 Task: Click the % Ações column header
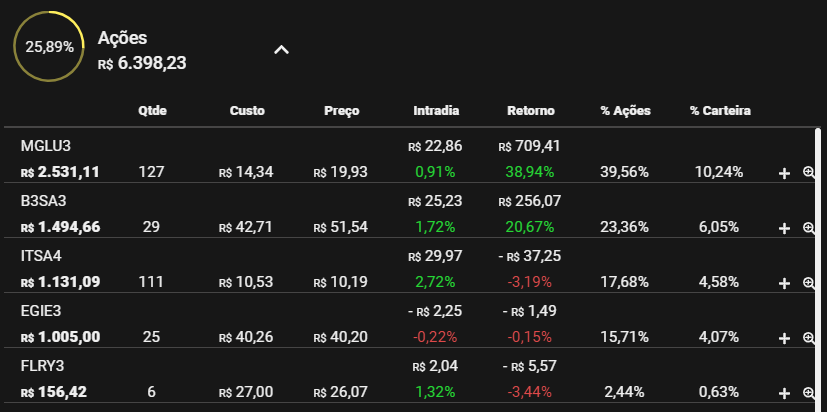626,111
